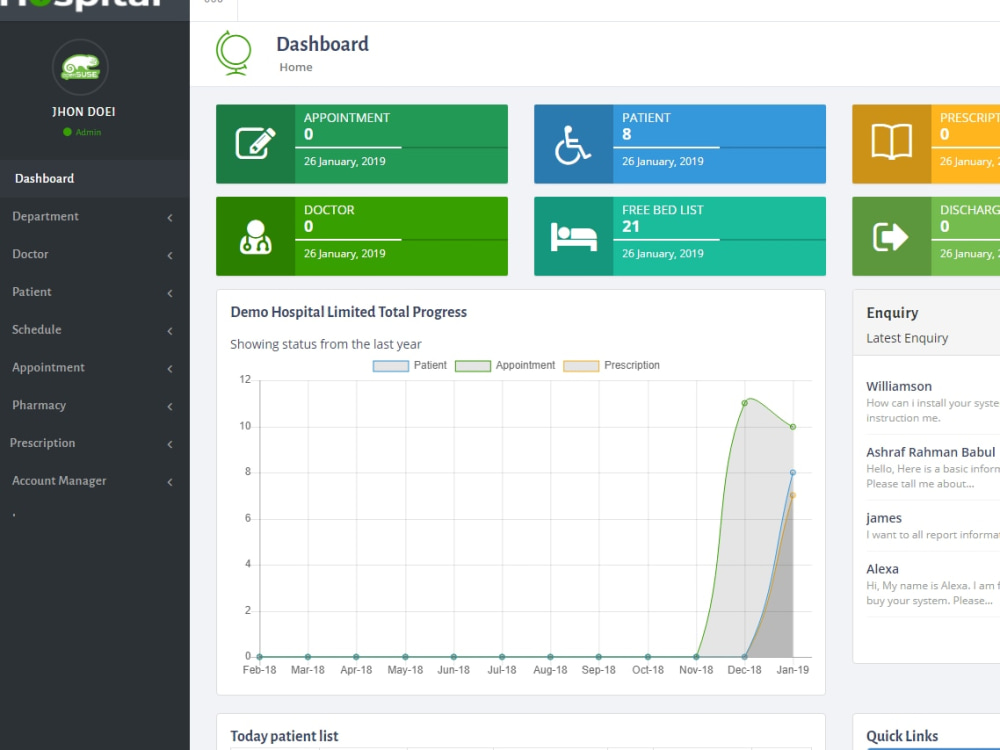The height and width of the screenshot is (750, 1000).
Task: Expand the Doctor sidebar menu arrow
Action: [170, 255]
